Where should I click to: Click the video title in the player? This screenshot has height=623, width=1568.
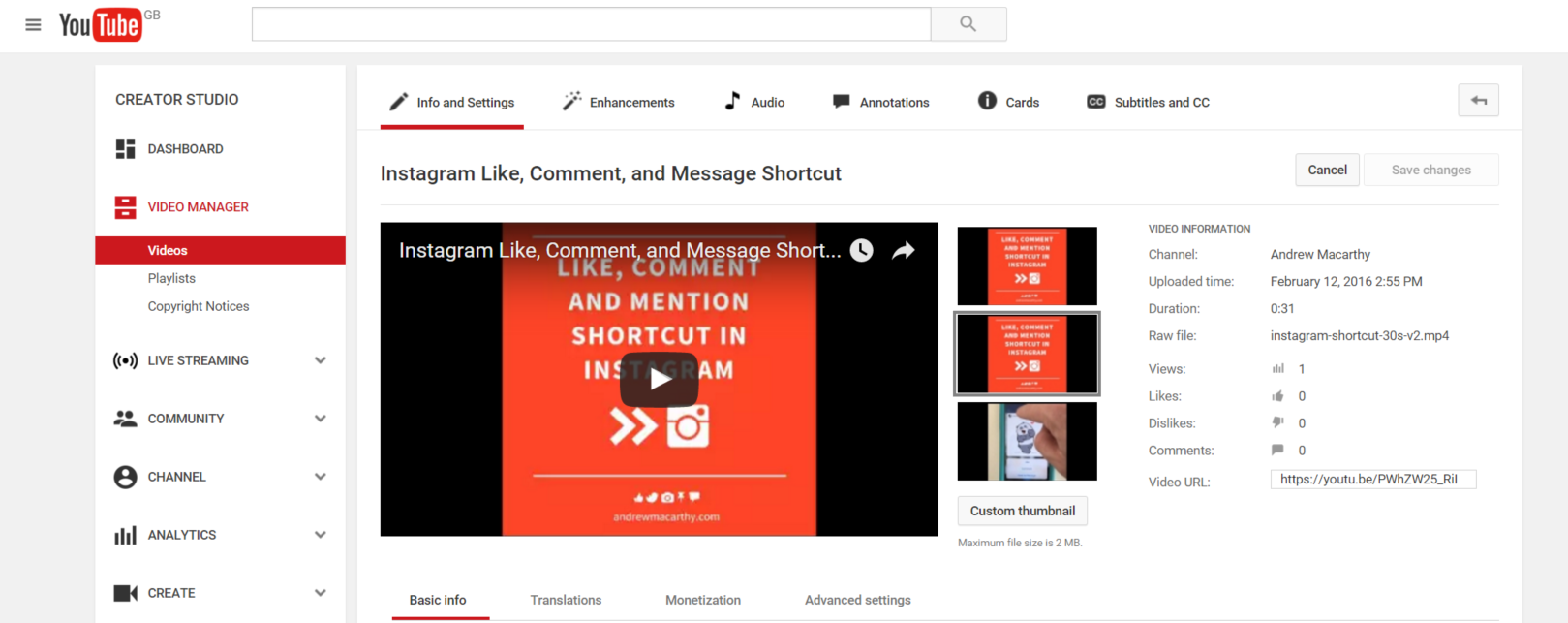[x=620, y=250]
